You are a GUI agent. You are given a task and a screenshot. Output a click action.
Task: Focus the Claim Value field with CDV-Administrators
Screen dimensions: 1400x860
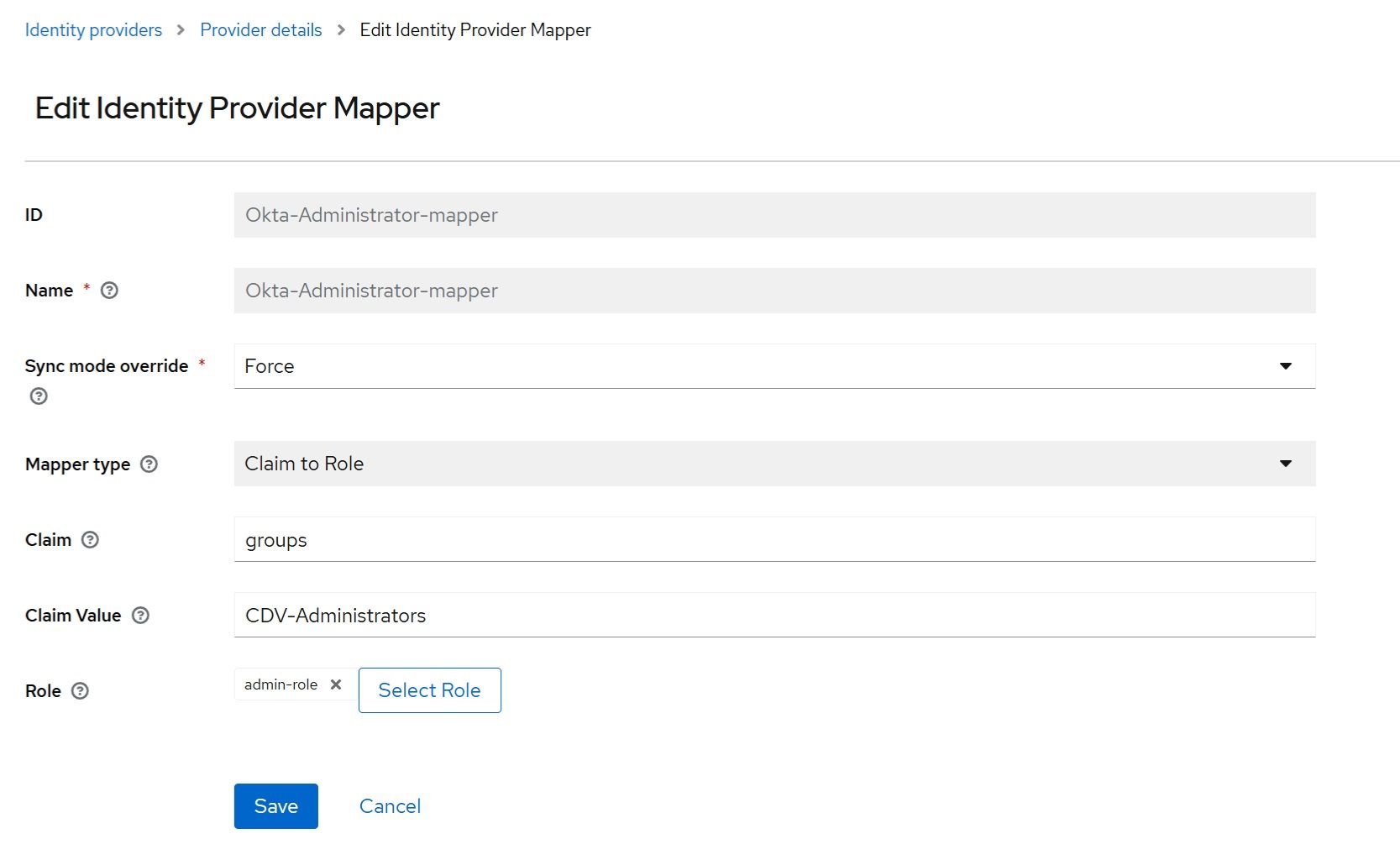773,616
